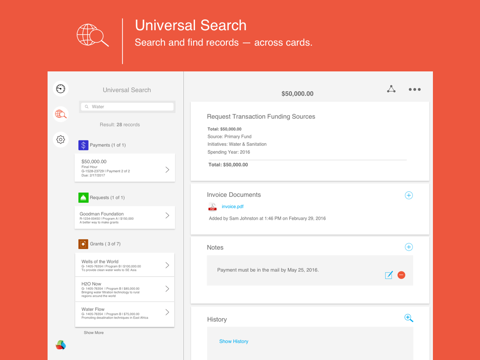Click the Universal Search text field

127,107
